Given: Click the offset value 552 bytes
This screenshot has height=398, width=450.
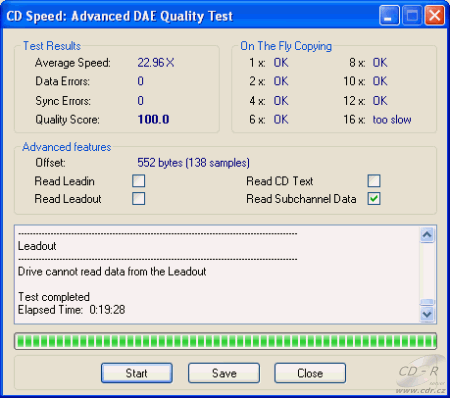Looking at the screenshot, I should [x=193, y=163].
